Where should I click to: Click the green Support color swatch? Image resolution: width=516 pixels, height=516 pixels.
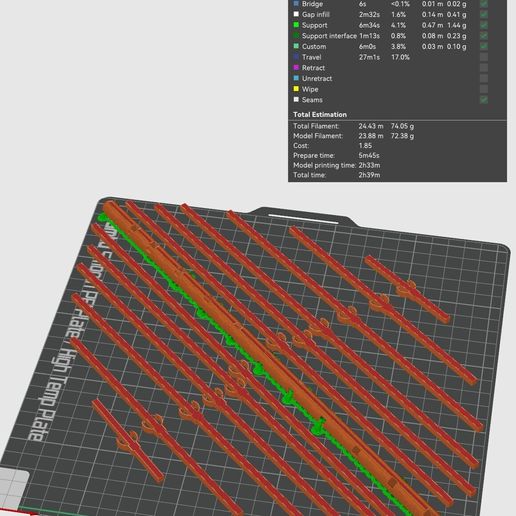tap(296, 25)
